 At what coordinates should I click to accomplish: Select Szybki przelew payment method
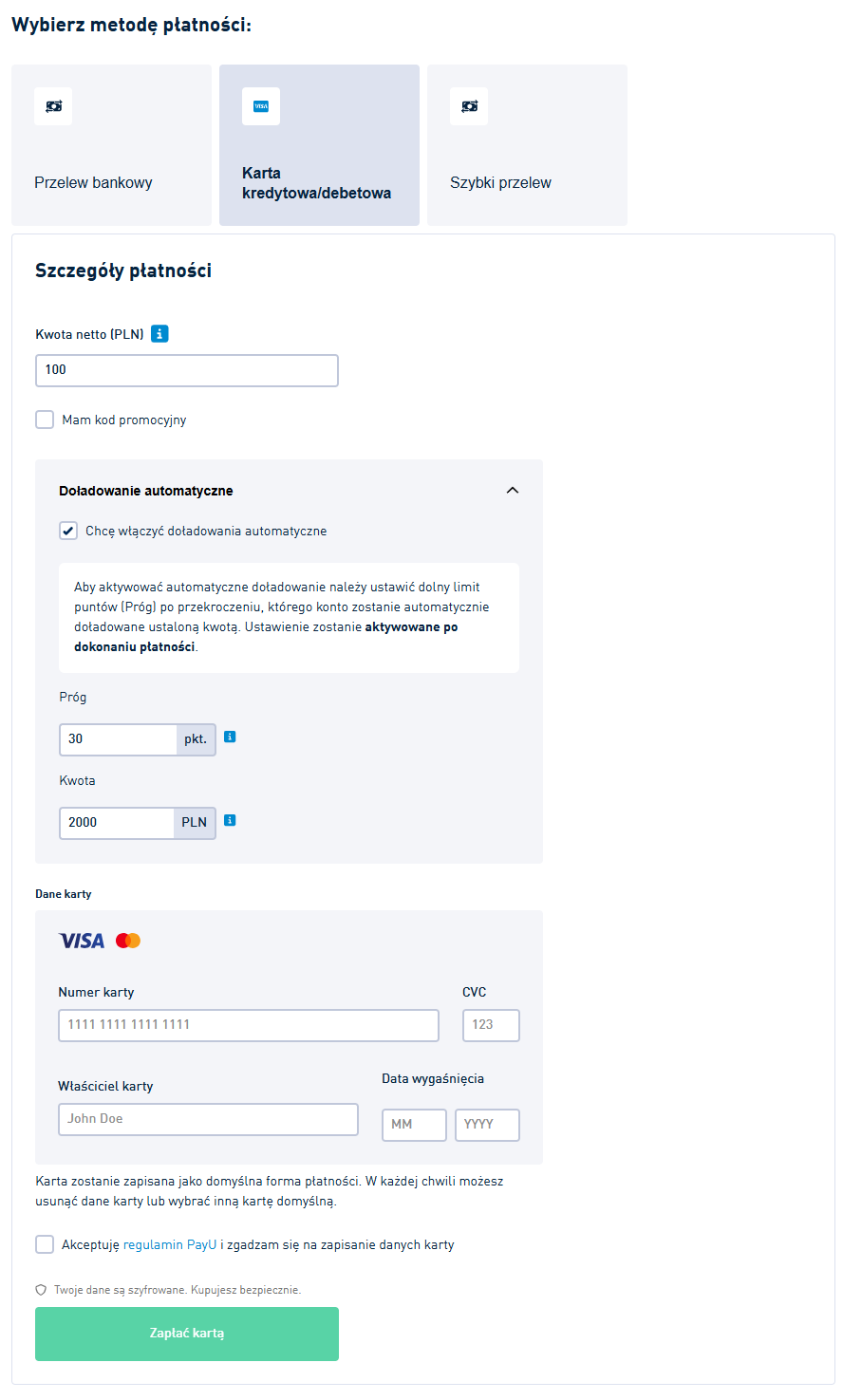click(x=527, y=145)
